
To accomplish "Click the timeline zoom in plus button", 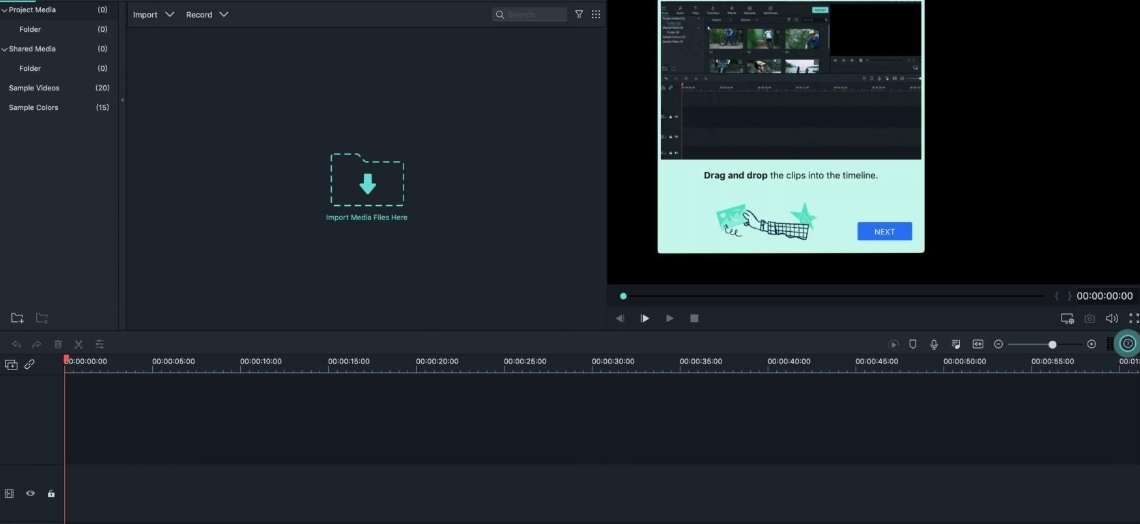I will coord(1091,344).
